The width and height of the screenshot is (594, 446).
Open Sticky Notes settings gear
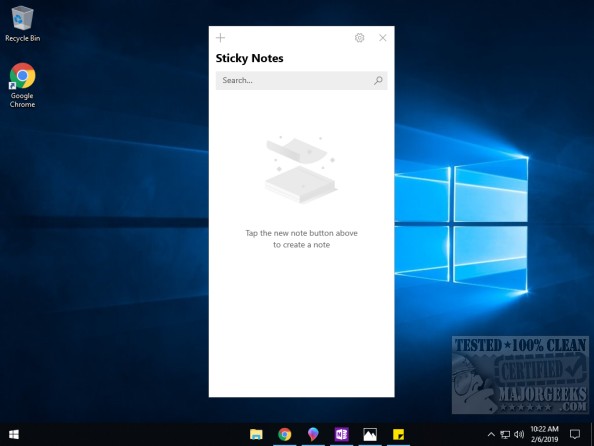360,38
